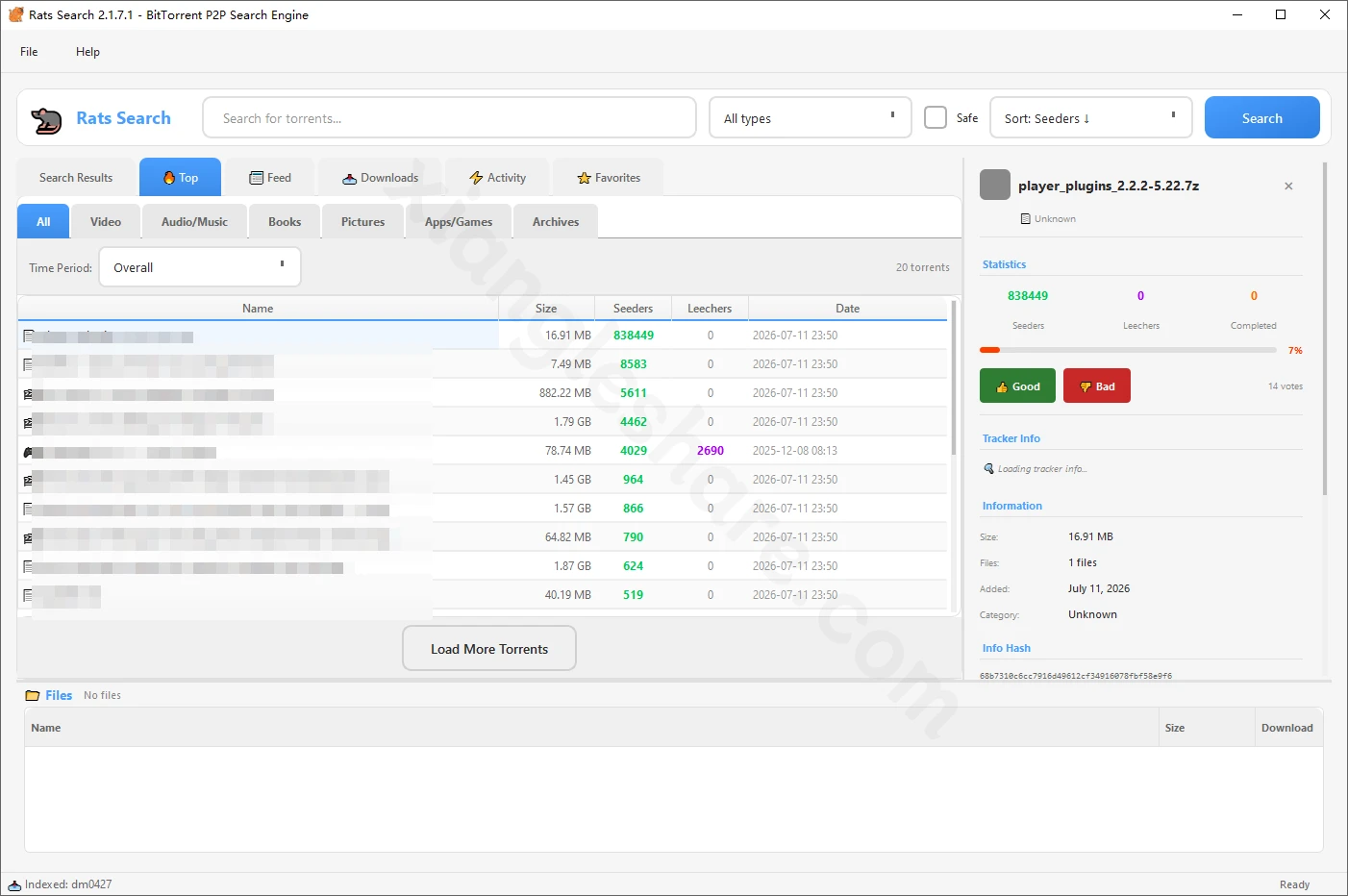Sort by the Leechers column header
This screenshot has width=1348, height=896.
(x=710, y=309)
